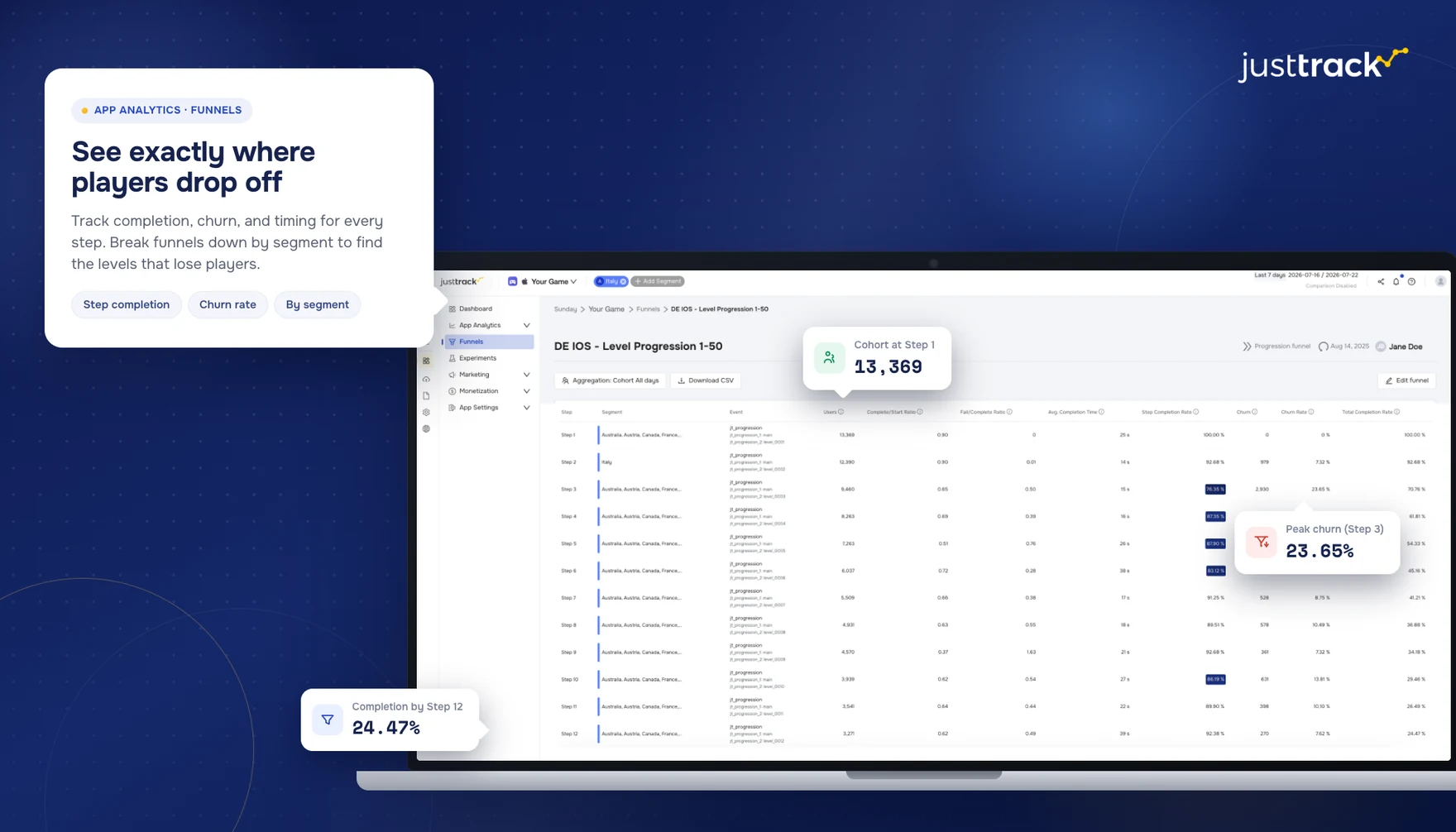
Task: Open the Last 7 days date range picker
Action: point(1305,275)
